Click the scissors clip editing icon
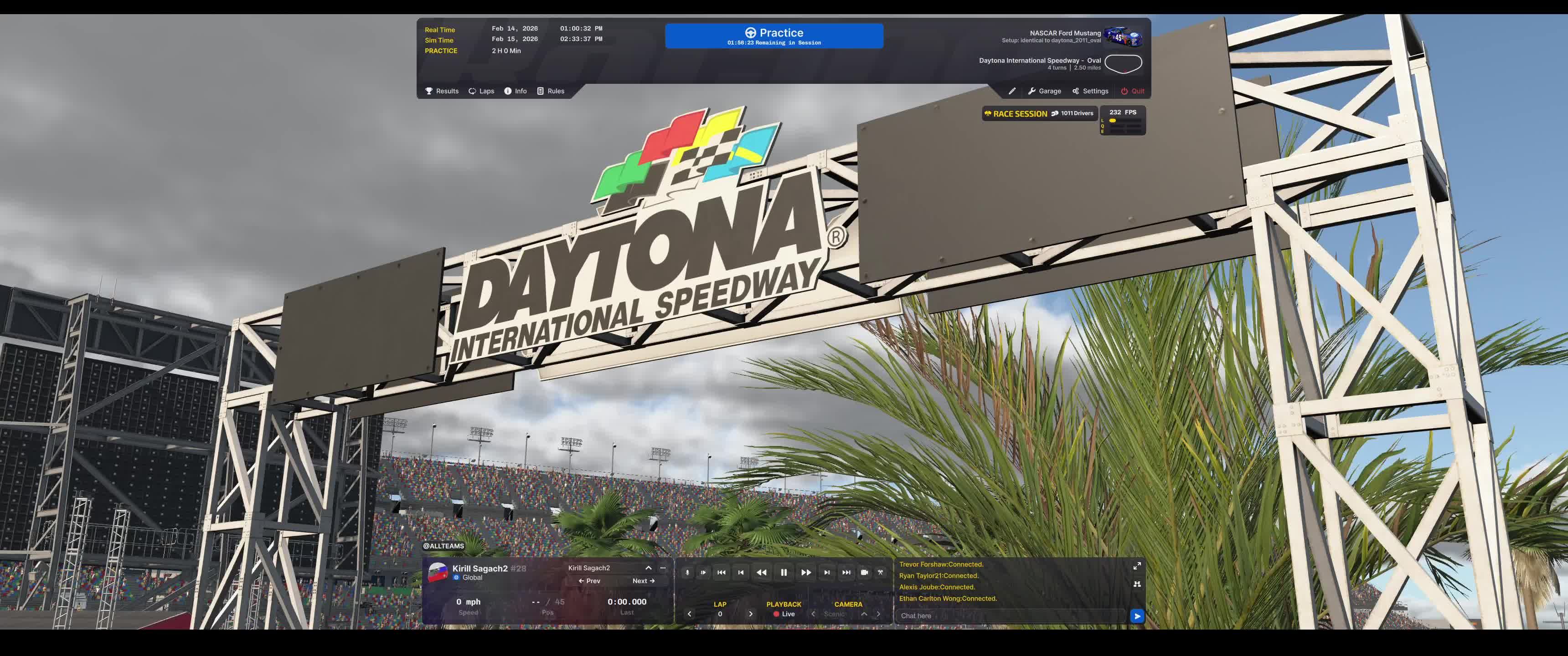This screenshot has width=1568, height=656. click(880, 572)
